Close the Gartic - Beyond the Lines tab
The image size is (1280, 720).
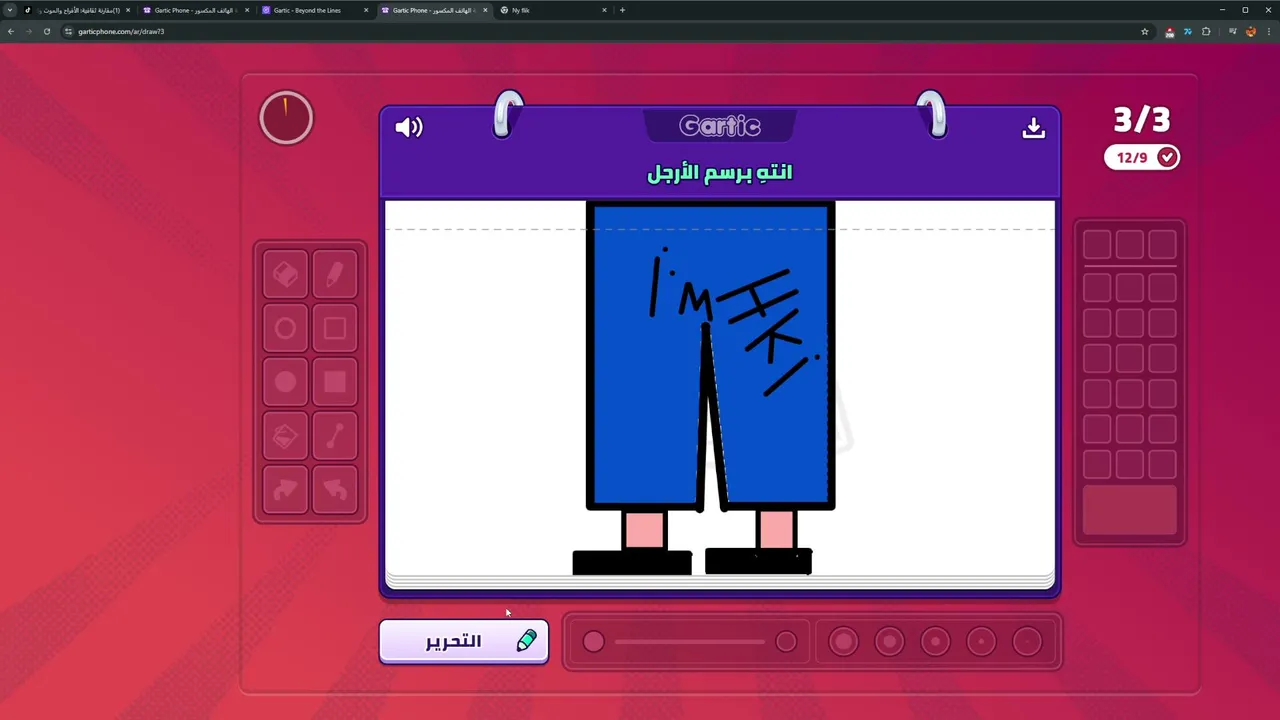(366, 10)
